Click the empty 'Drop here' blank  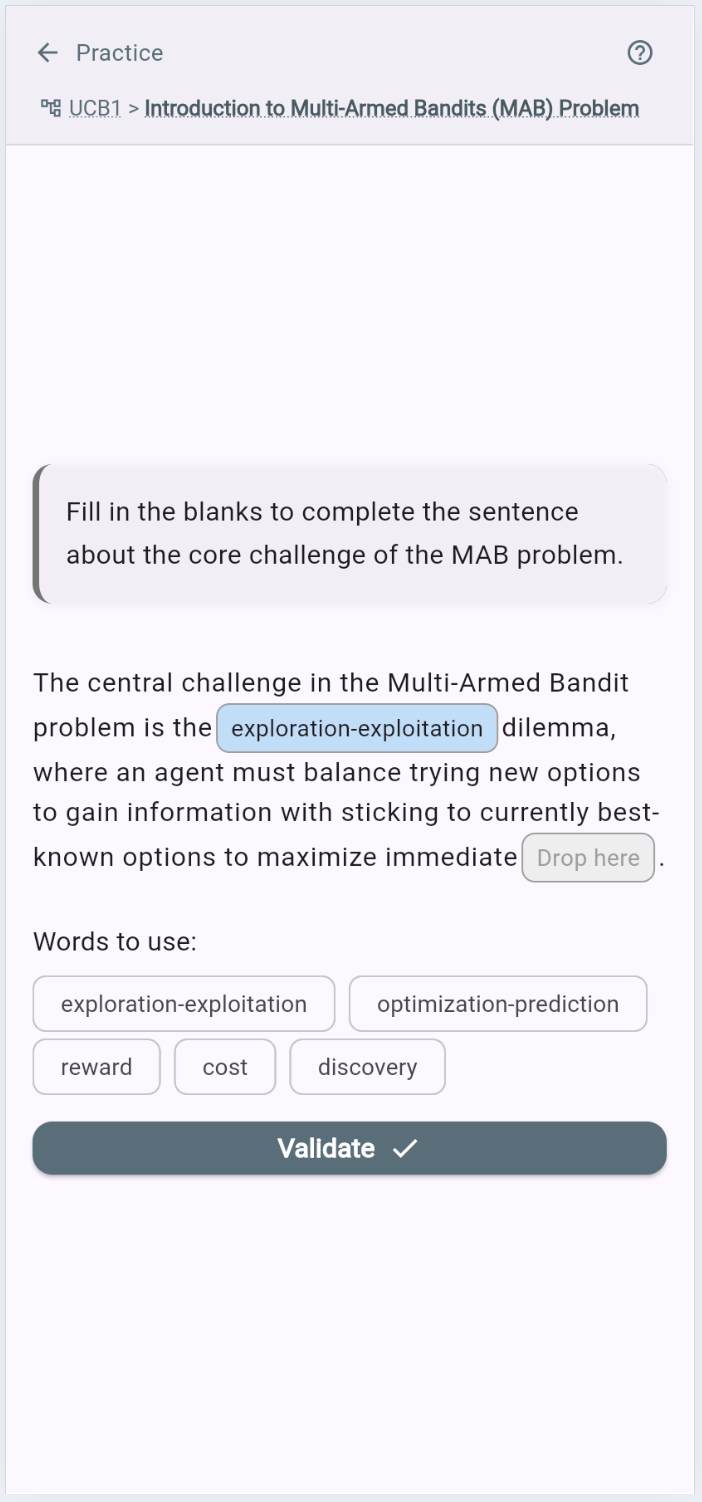[588, 858]
